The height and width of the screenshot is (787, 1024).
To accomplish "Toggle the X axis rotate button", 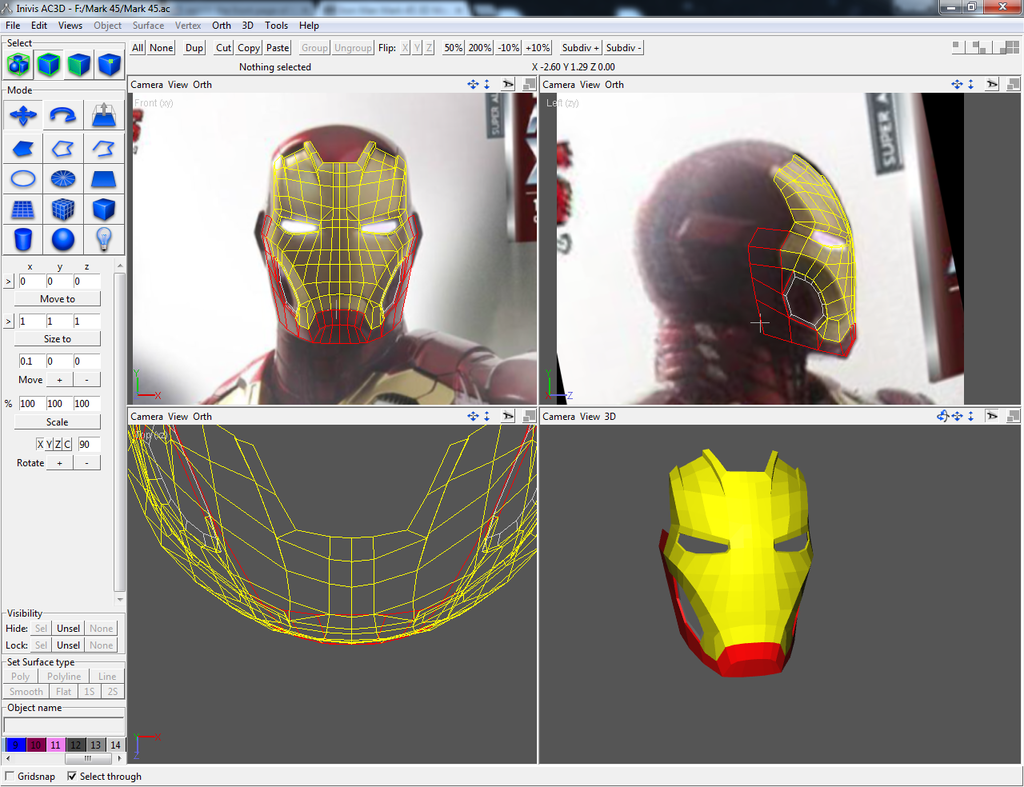I will pyautogui.click(x=40, y=444).
